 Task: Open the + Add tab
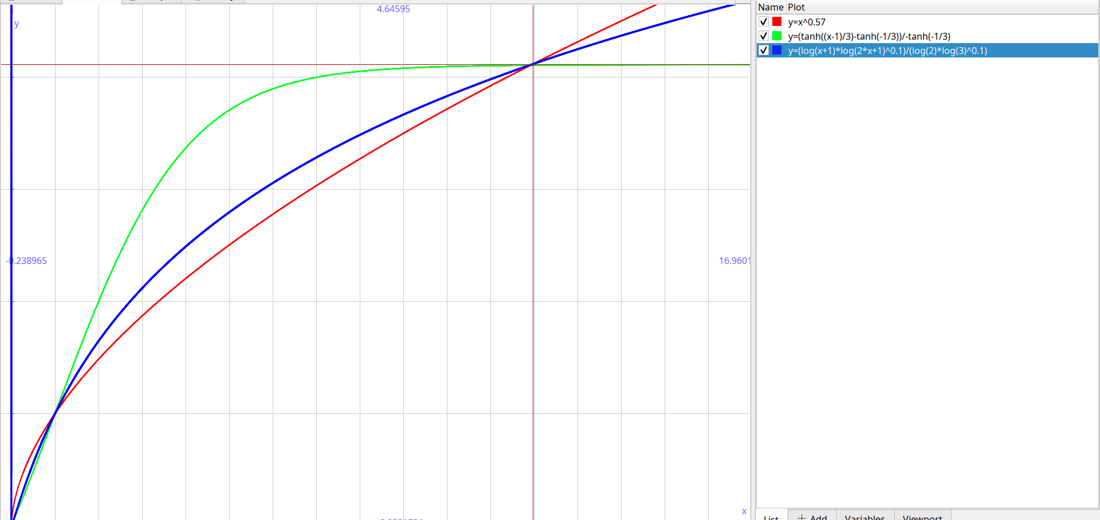812,516
